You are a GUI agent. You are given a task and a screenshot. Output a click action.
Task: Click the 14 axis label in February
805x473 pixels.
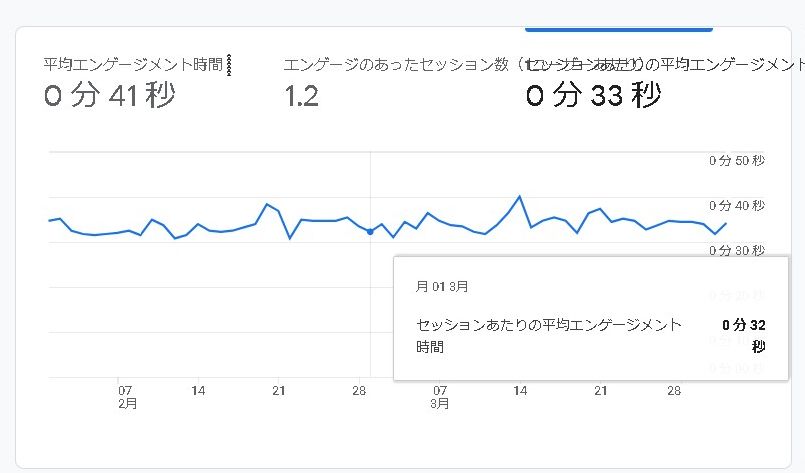(198, 391)
